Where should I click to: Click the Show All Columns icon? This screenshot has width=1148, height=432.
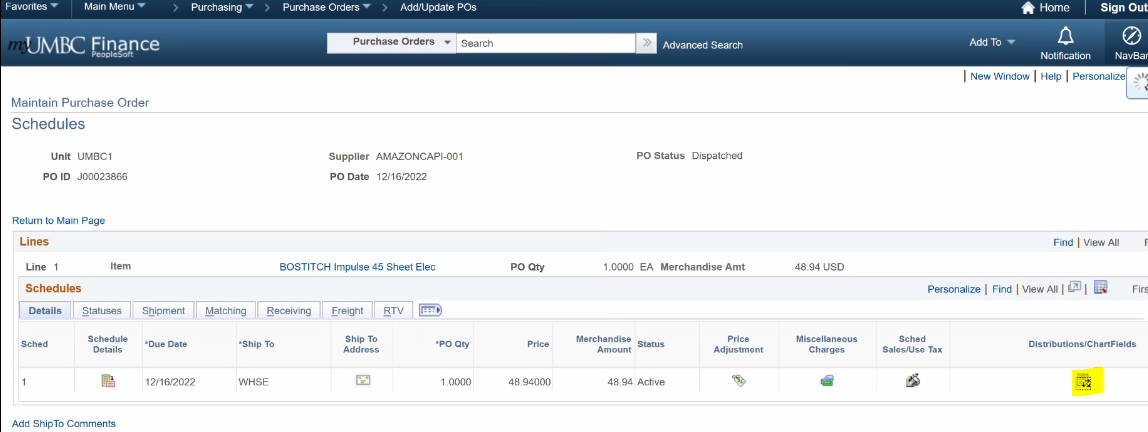tap(430, 310)
